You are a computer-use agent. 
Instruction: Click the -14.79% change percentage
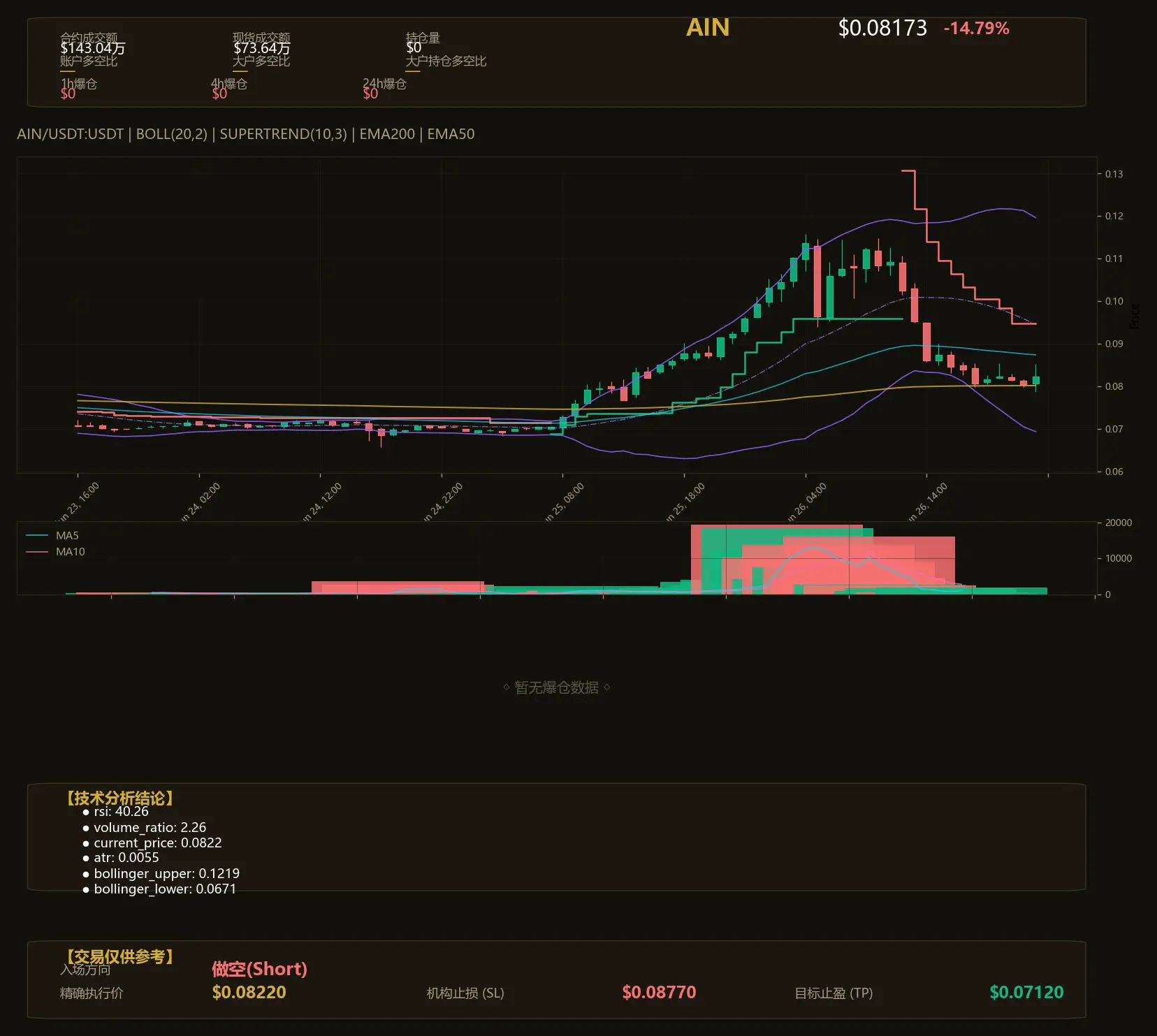976,29
